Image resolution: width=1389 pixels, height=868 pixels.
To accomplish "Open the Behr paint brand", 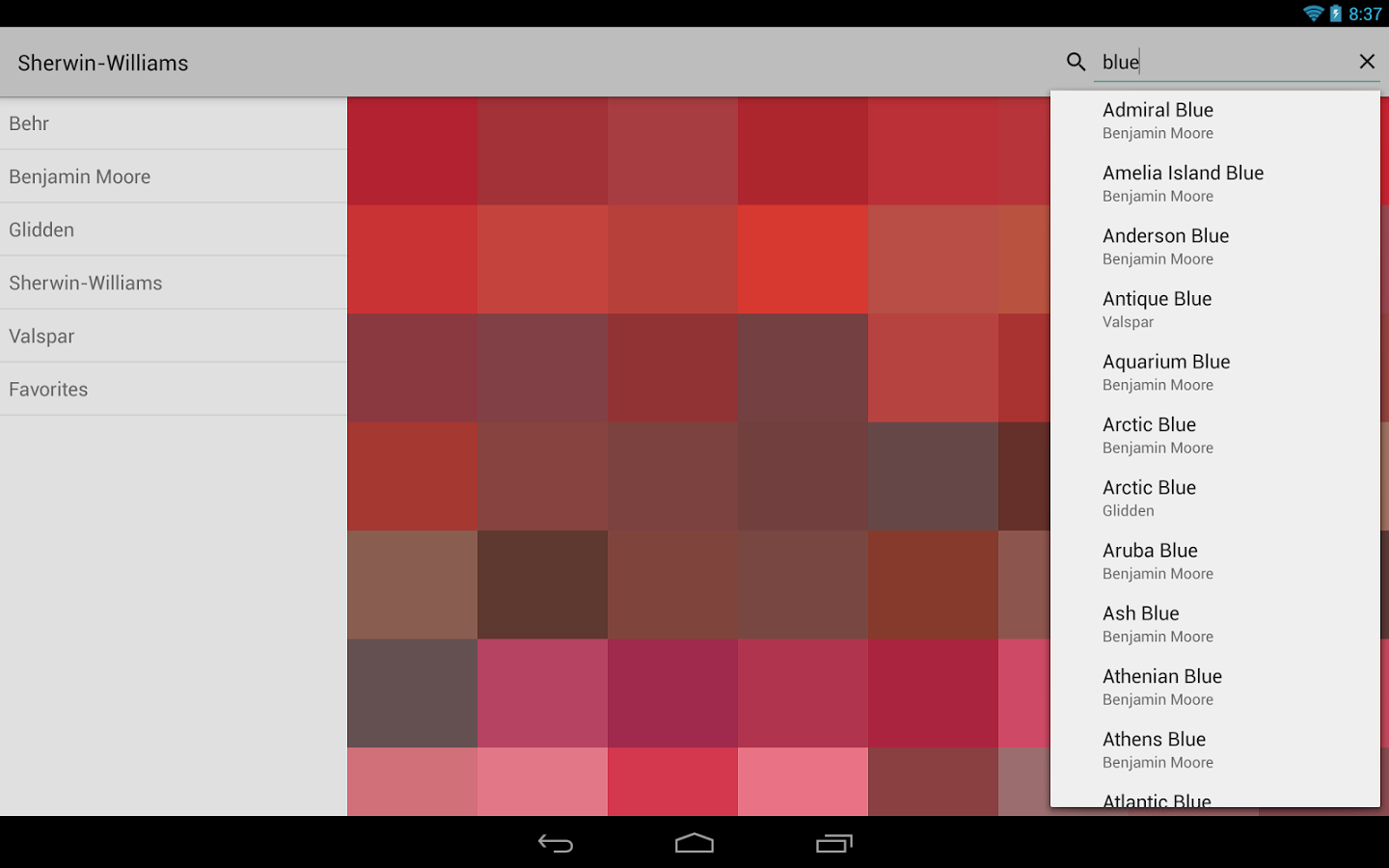I will (174, 123).
